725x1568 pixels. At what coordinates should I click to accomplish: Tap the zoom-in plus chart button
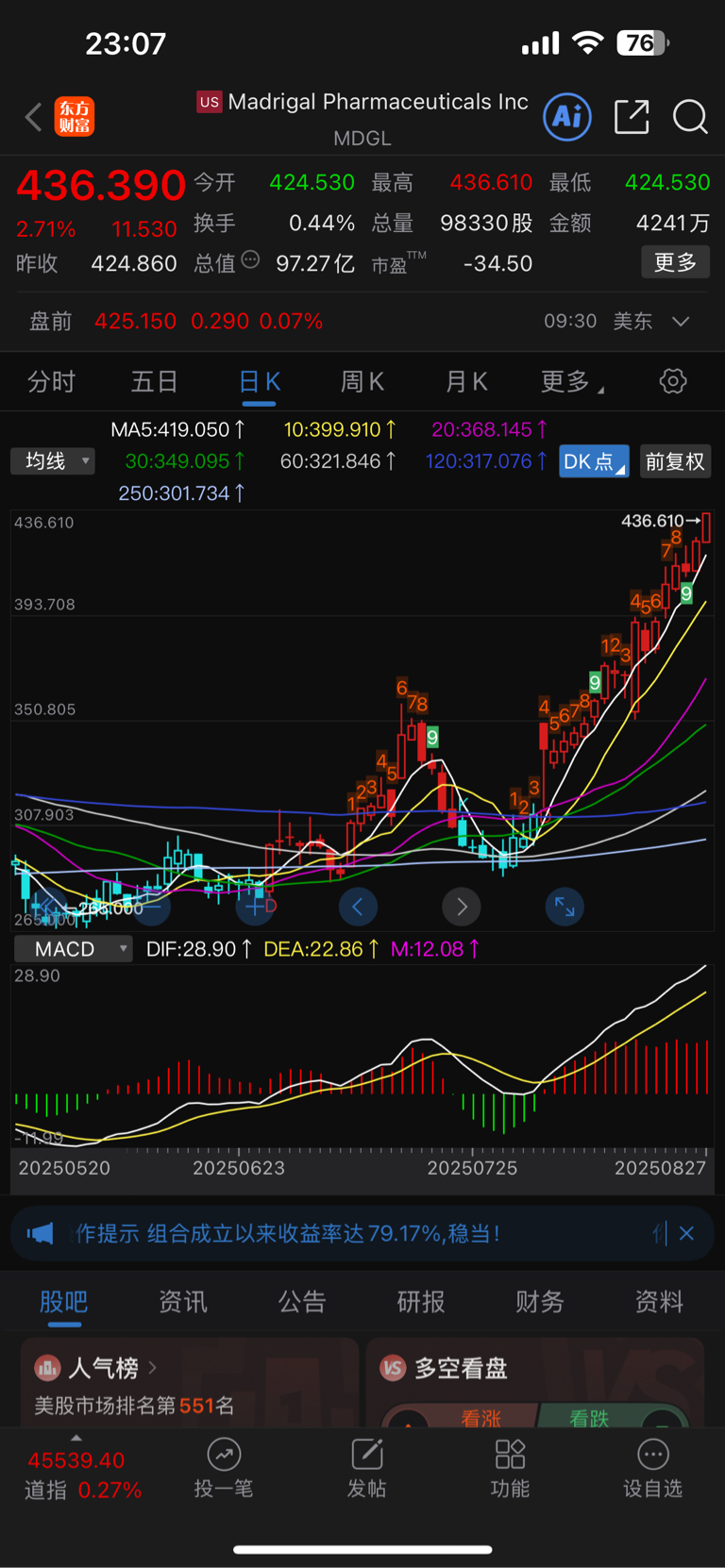[255, 907]
